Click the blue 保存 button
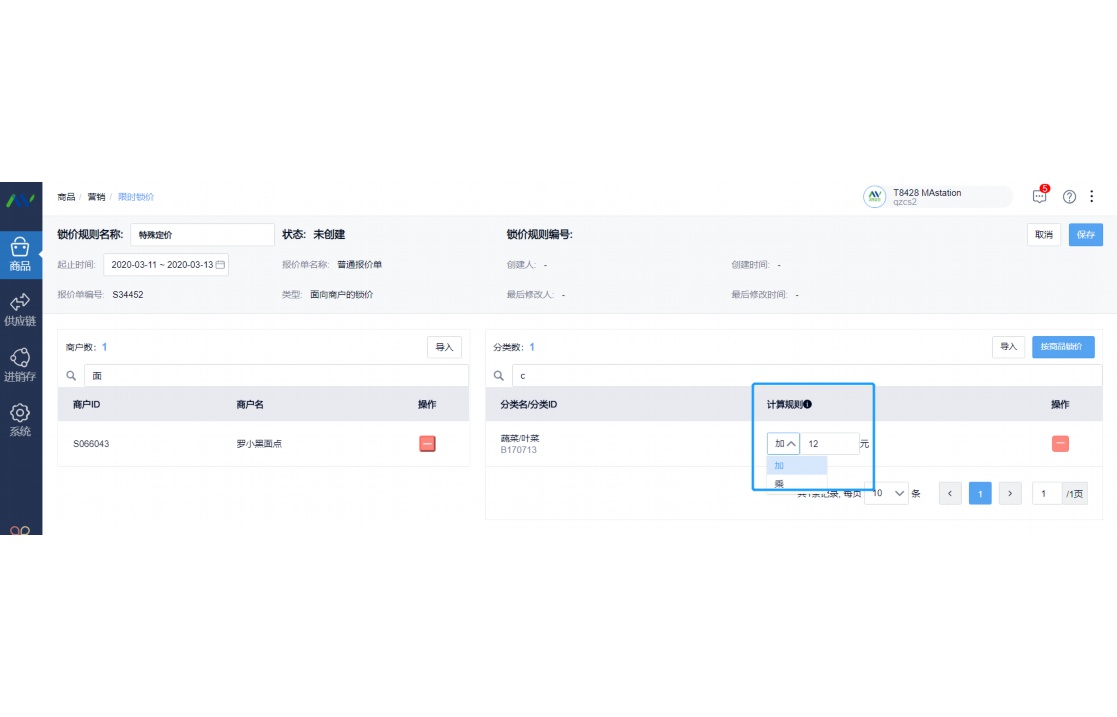 pos(1086,234)
